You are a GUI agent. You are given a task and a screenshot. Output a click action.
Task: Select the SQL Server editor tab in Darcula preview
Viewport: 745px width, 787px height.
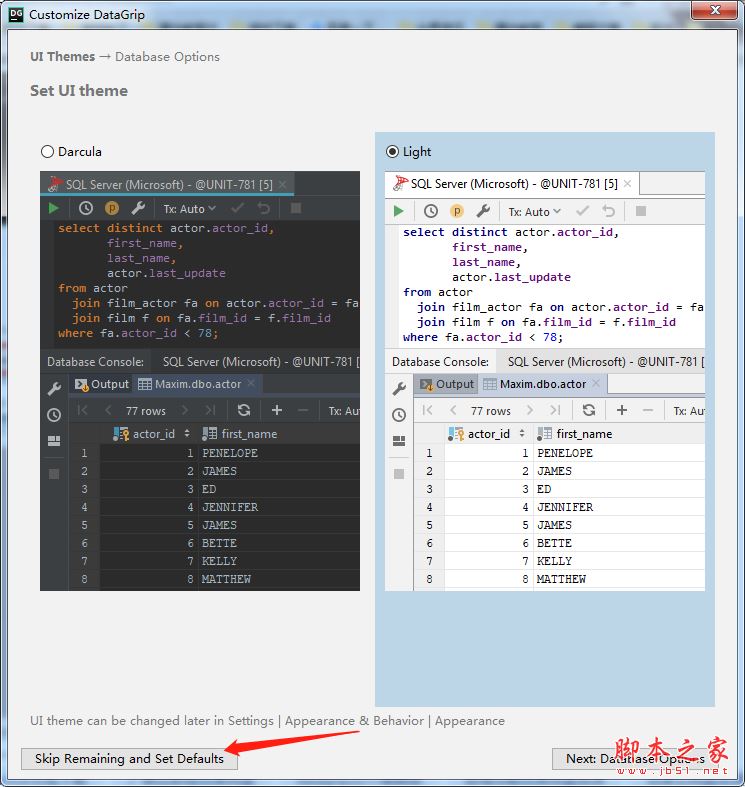[x=167, y=184]
